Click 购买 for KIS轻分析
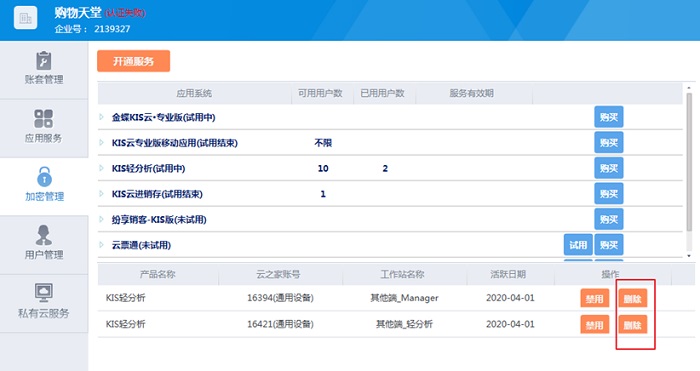 pyautogui.click(x=608, y=168)
